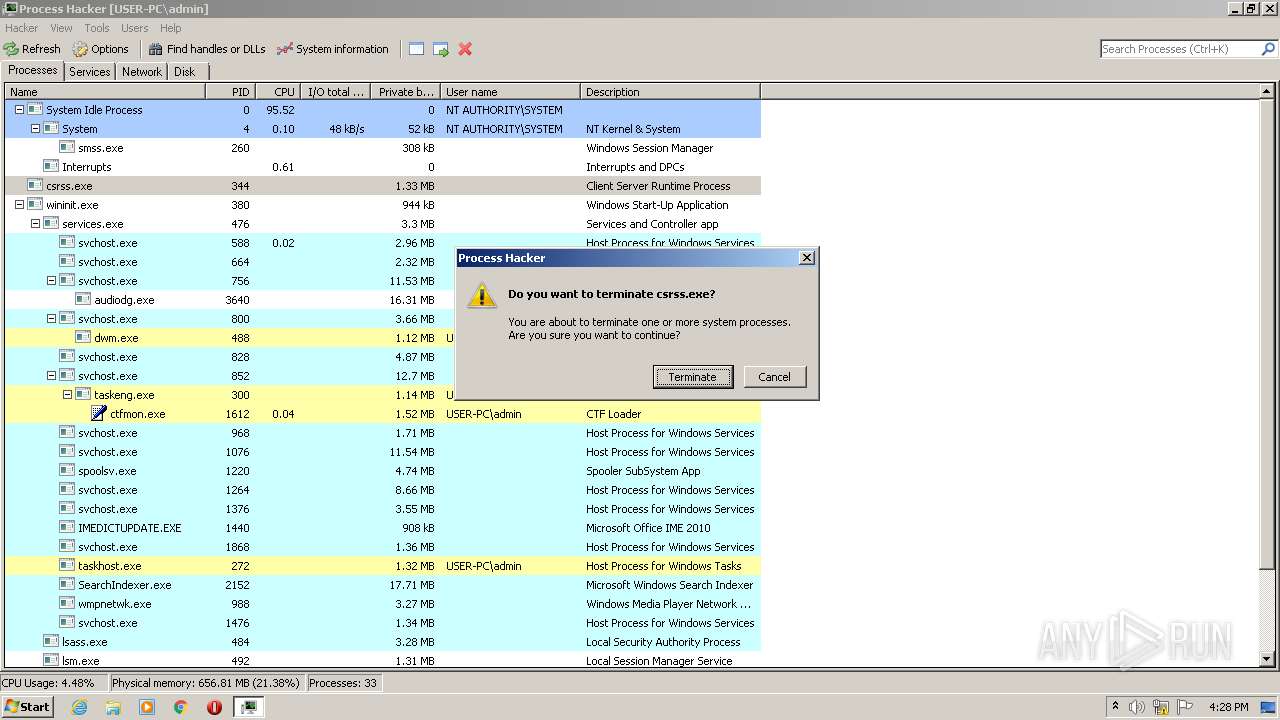Open the Hacker menu
1280x720 pixels.
tap(21, 28)
